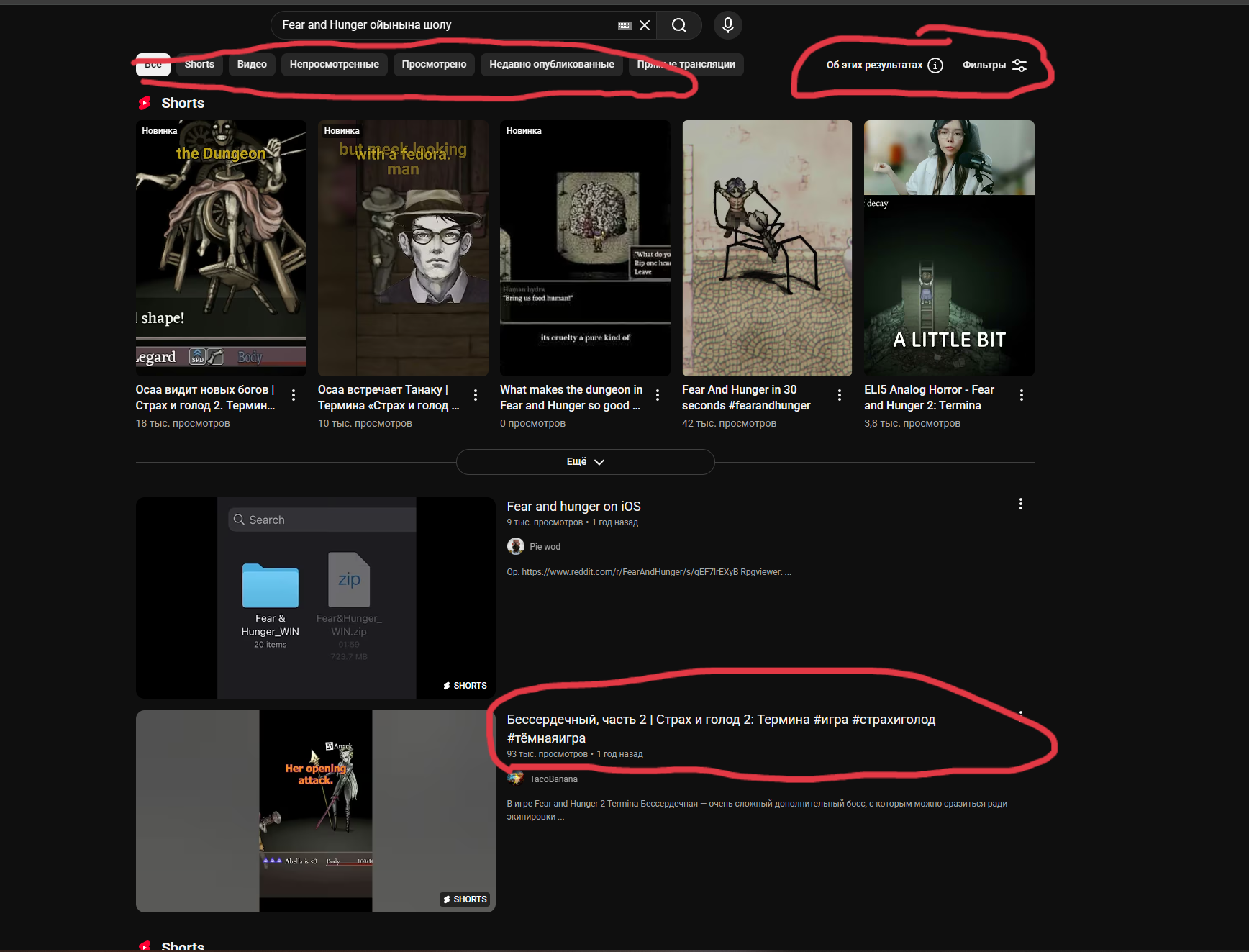This screenshot has height=952, width=1249.
Task: Play the 'A LITTLE BIT' short thumbnail
Action: (x=949, y=248)
